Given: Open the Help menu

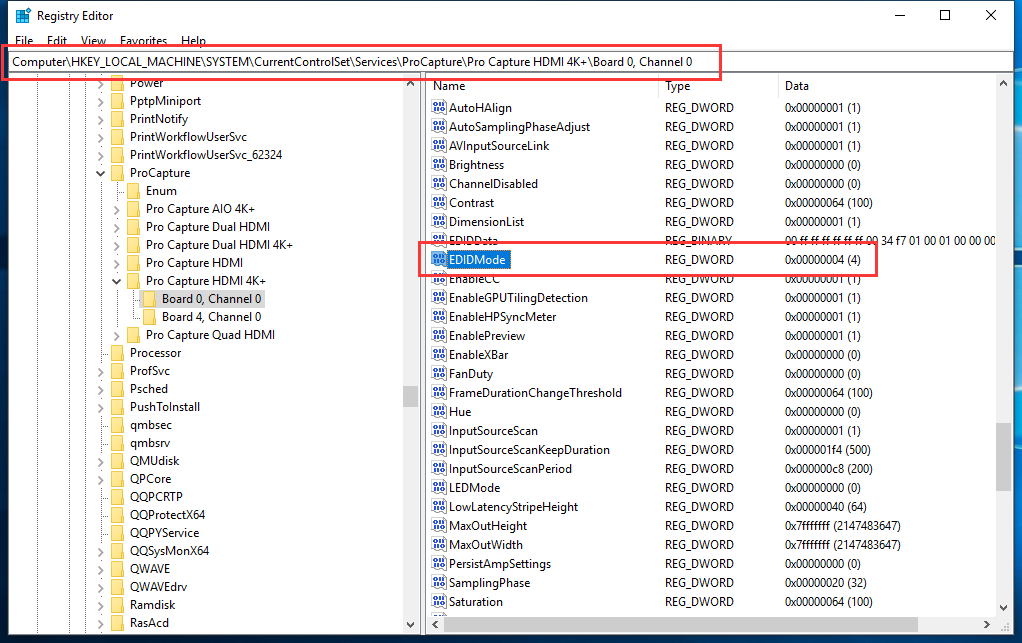Looking at the screenshot, I should pos(194,40).
